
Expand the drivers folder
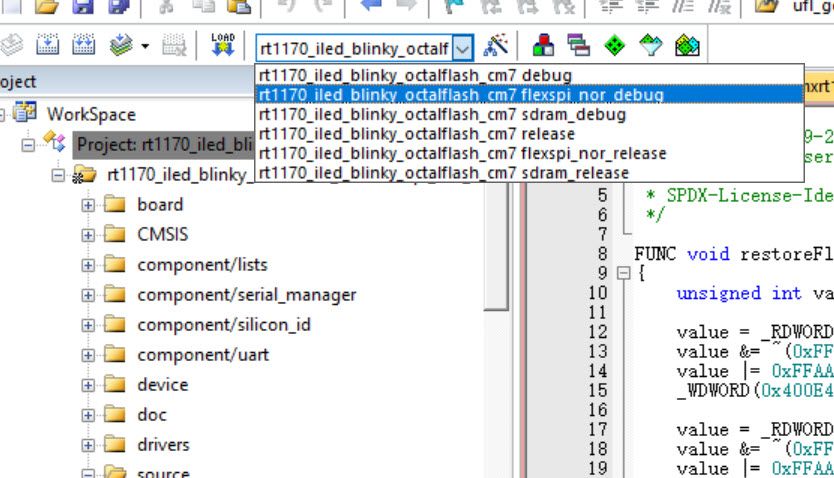tap(88, 445)
